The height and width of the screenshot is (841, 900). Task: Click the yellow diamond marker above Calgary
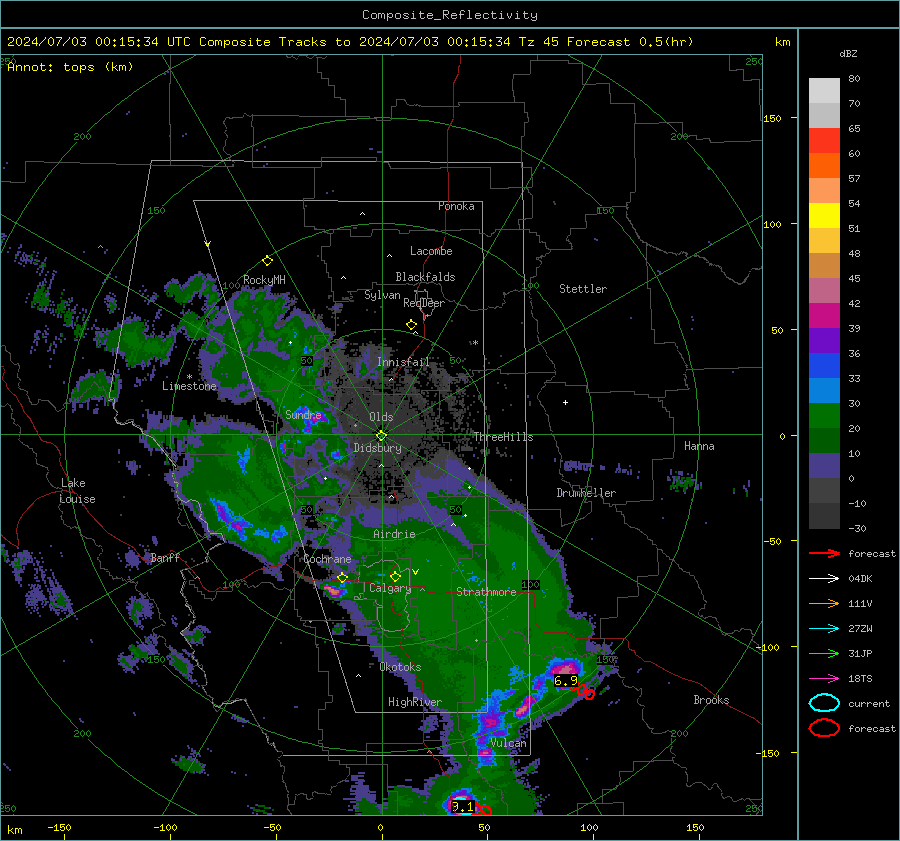click(395, 576)
